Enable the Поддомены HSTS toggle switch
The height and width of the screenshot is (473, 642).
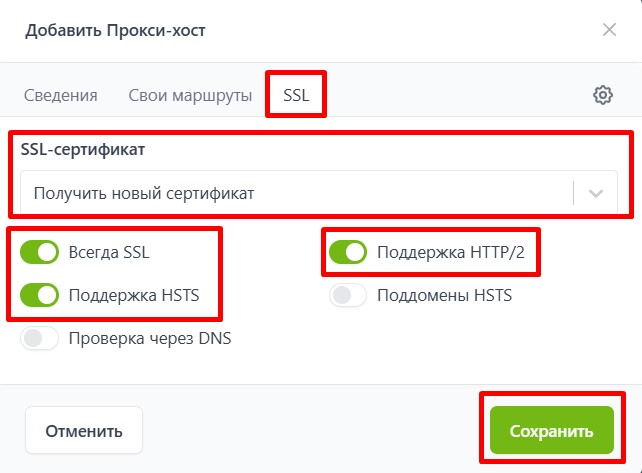click(x=348, y=295)
